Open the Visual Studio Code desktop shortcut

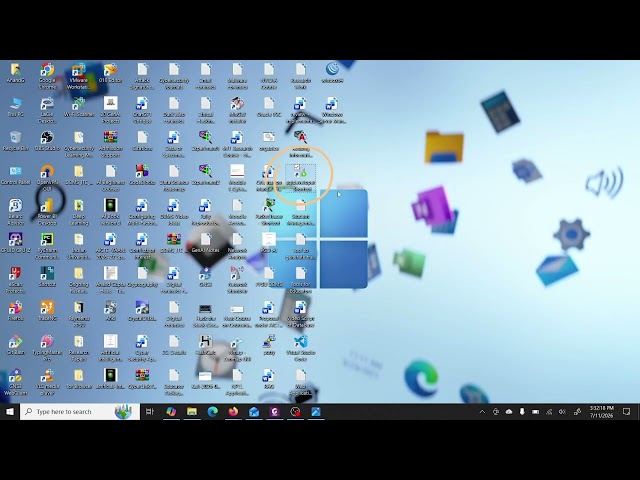(x=300, y=347)
